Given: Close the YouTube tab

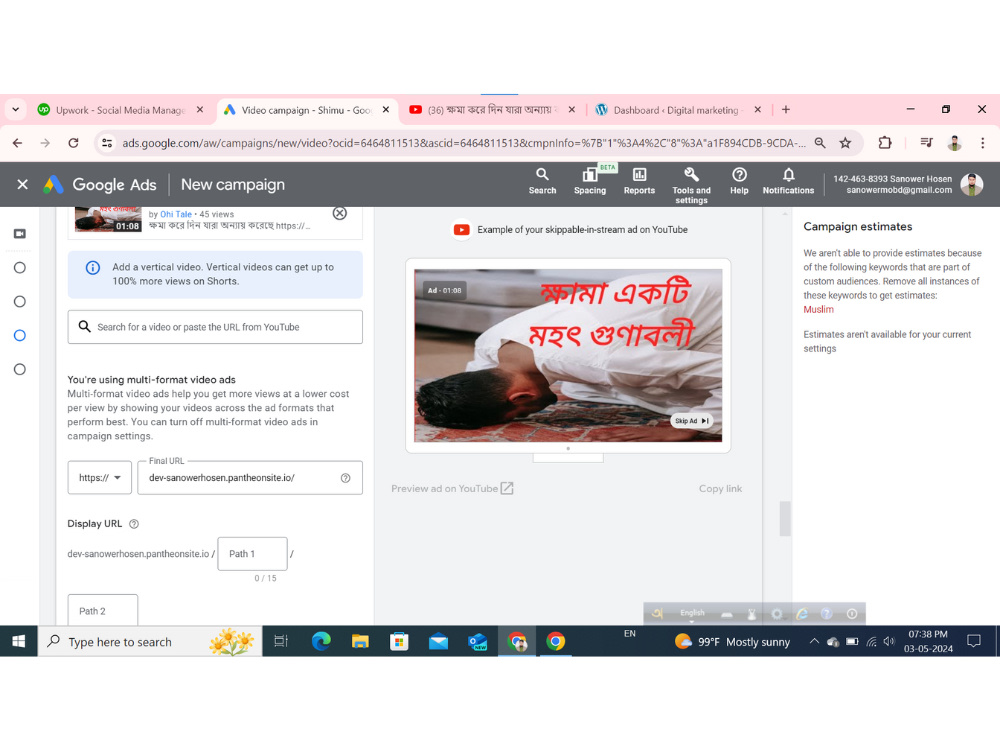Looking at the screenshot, I should point(571,110).
